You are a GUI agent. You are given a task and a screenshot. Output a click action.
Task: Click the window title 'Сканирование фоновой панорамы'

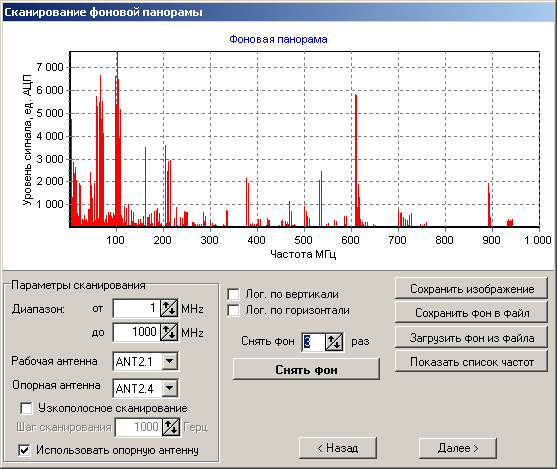tap(103, 12)
